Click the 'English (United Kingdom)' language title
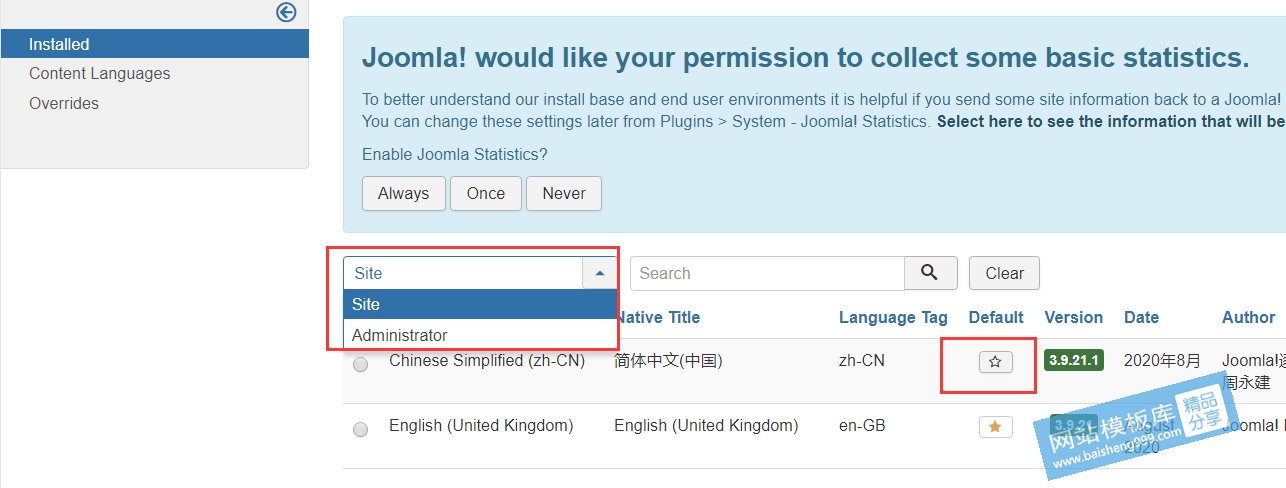1286x488 pixels. pos(481,425)
